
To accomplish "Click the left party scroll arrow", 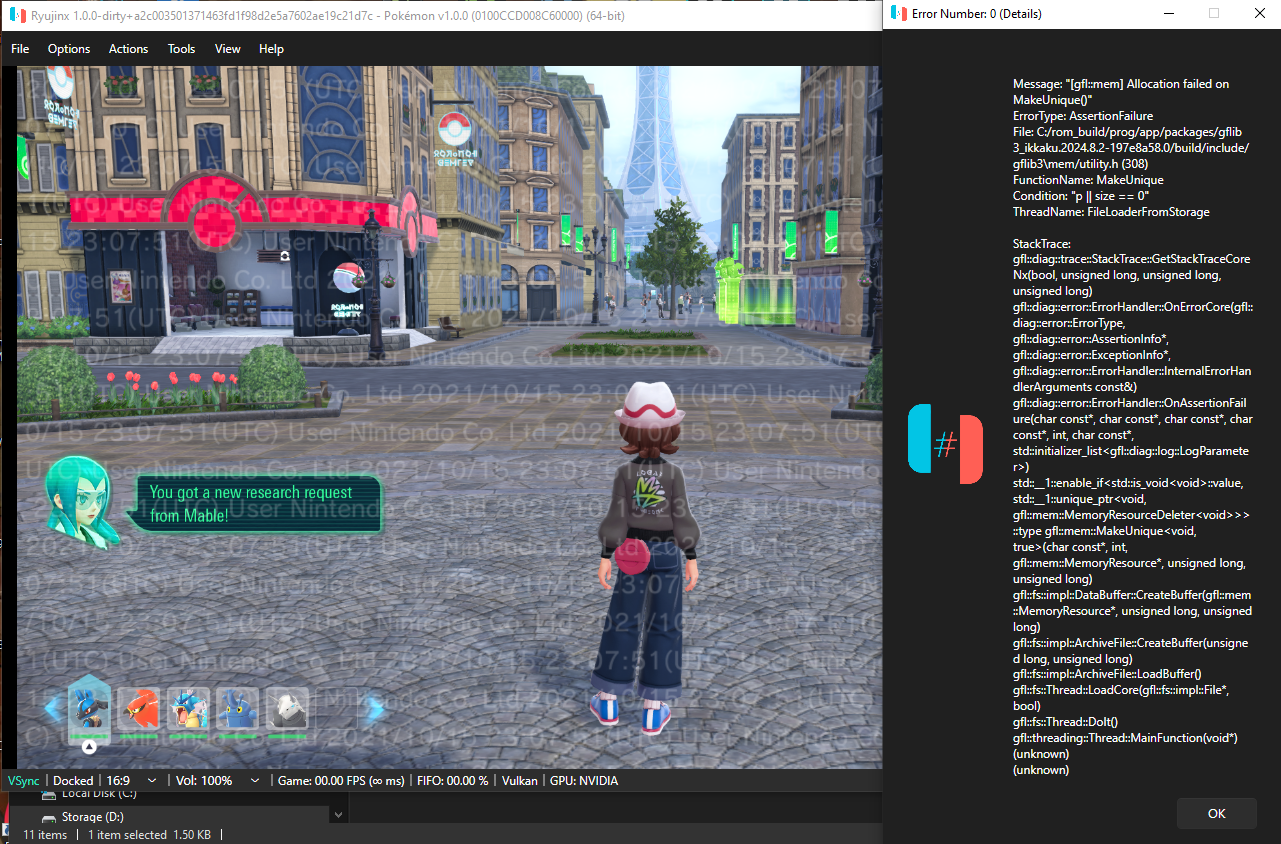I will point(52,709).
